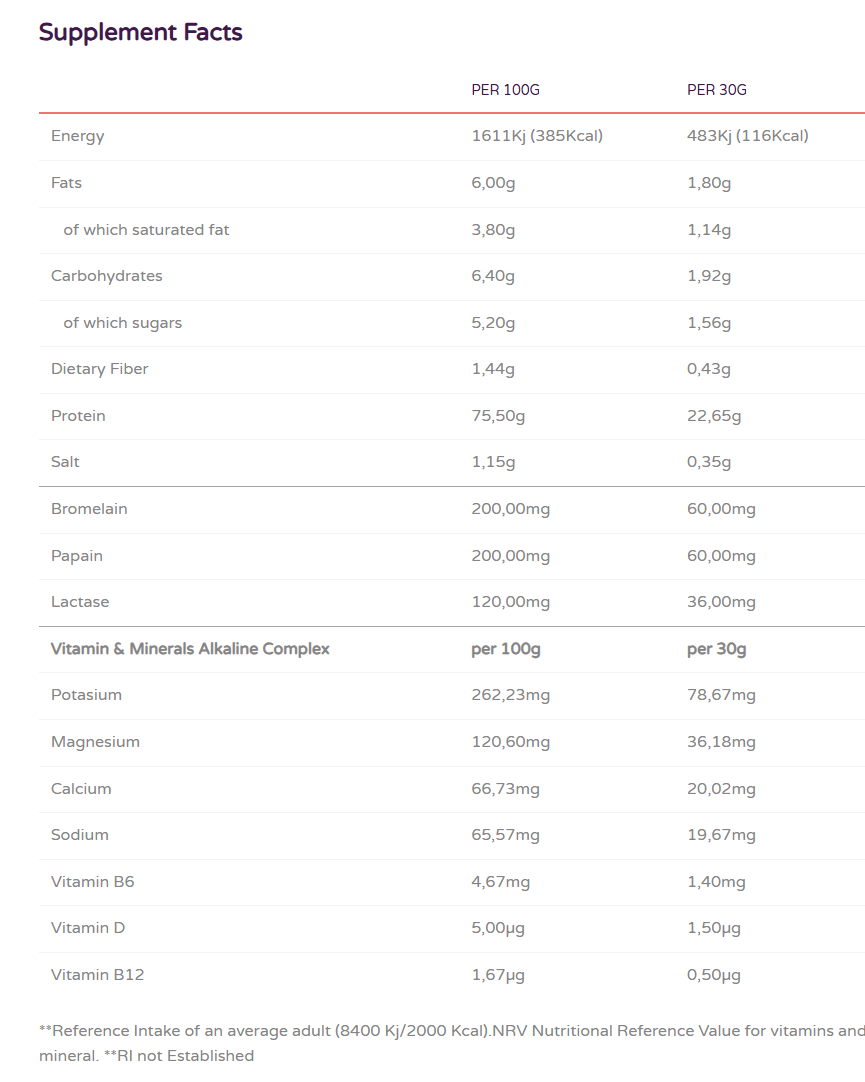
Task: Click the Potasium row label
Action: [x=86, y=695]
